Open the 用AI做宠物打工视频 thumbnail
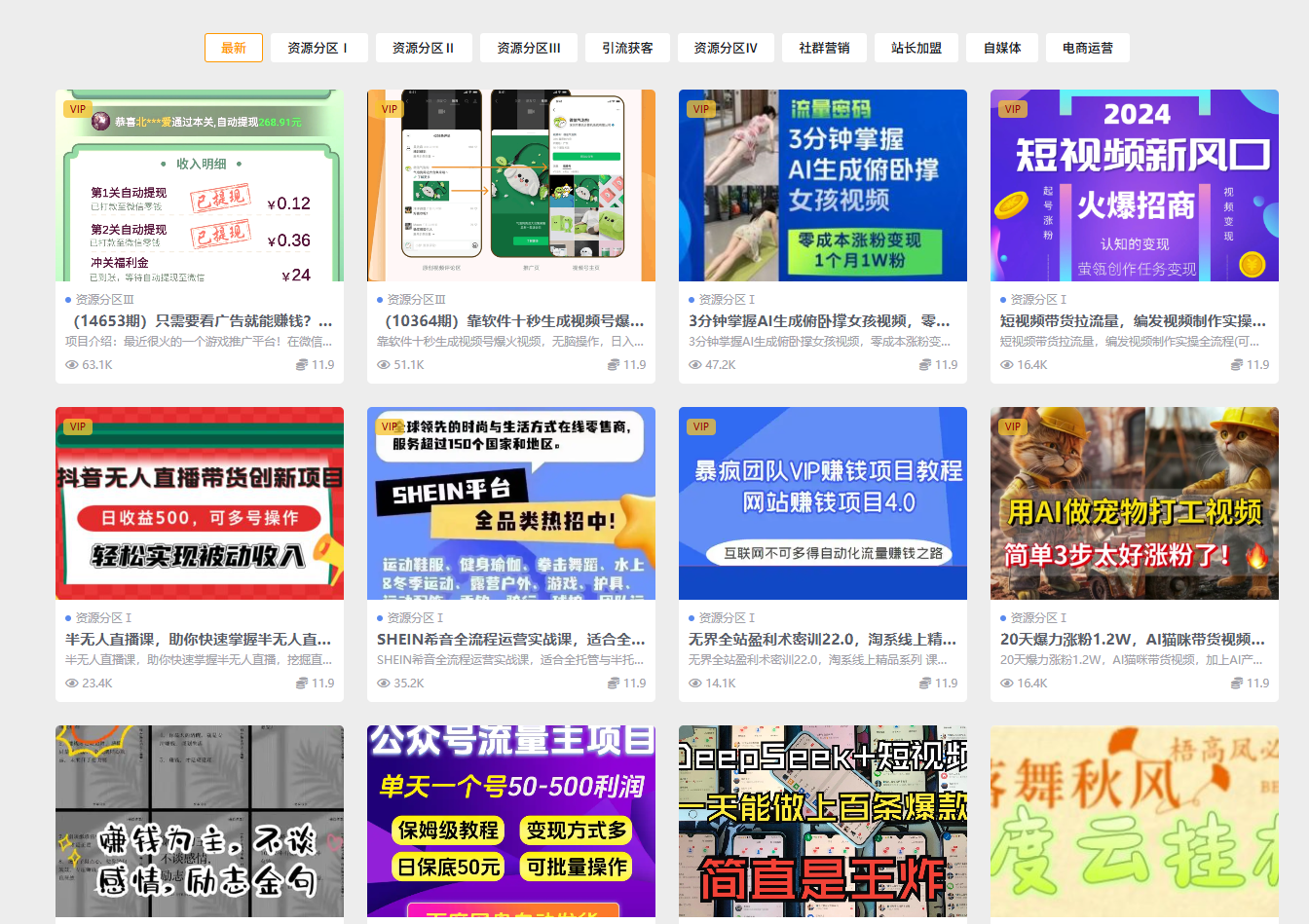This screenshot has height=924, width=1309. pyautogui.click(x=1135, y=503)
